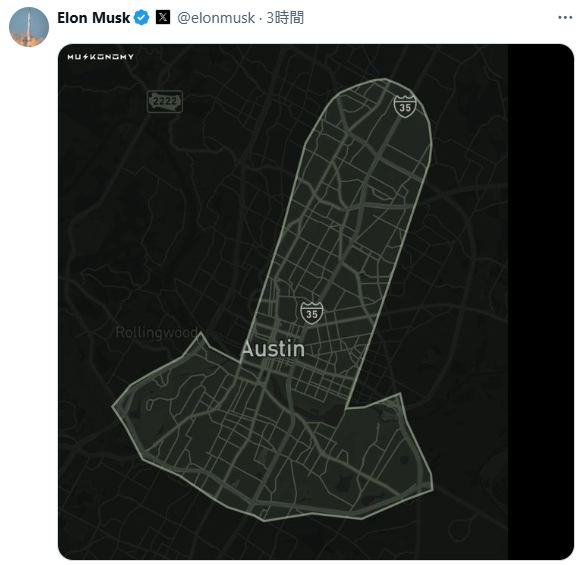Click the upper Interstate 35 shield
Image resolution: width=585 pixels, height=565 pixels.
click(x=405, y=106)
